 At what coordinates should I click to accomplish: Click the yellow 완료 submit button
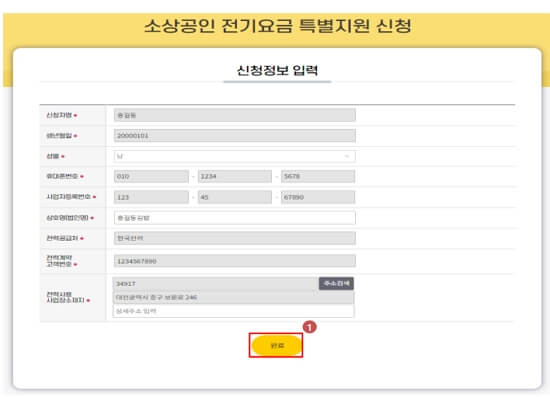click(276, 345)
